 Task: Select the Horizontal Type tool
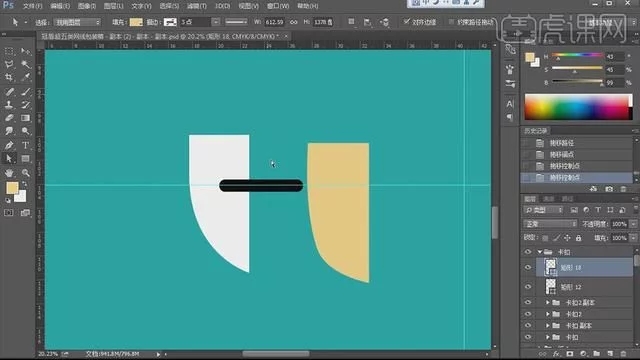coord(25,145)
